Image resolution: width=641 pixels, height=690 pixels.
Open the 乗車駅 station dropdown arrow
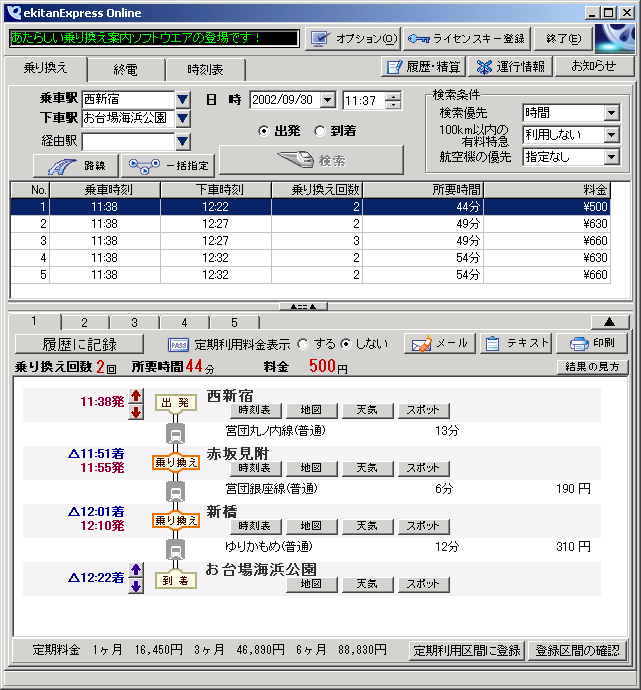pyautogui.click(x=183, y=100)
